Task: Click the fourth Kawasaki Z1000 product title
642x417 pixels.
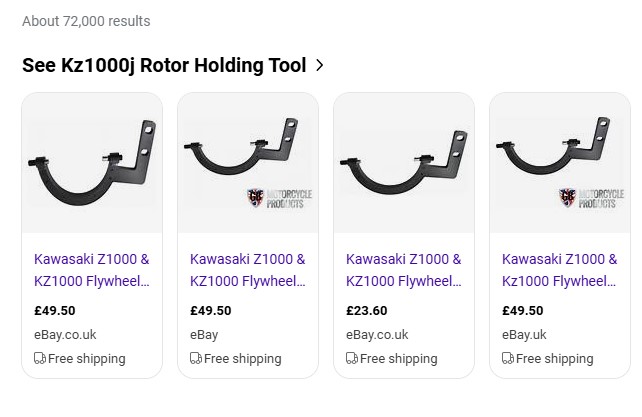Action: 560,270
